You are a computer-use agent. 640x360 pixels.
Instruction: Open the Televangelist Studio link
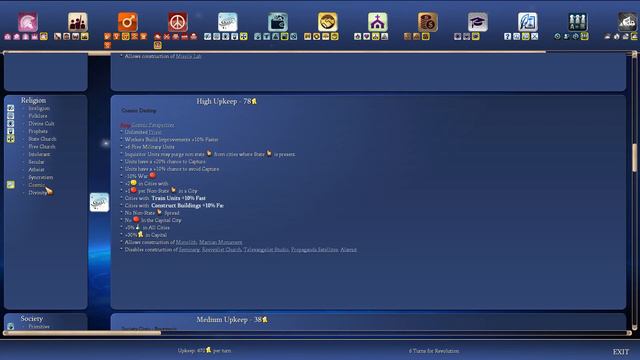tap(266, 250)
